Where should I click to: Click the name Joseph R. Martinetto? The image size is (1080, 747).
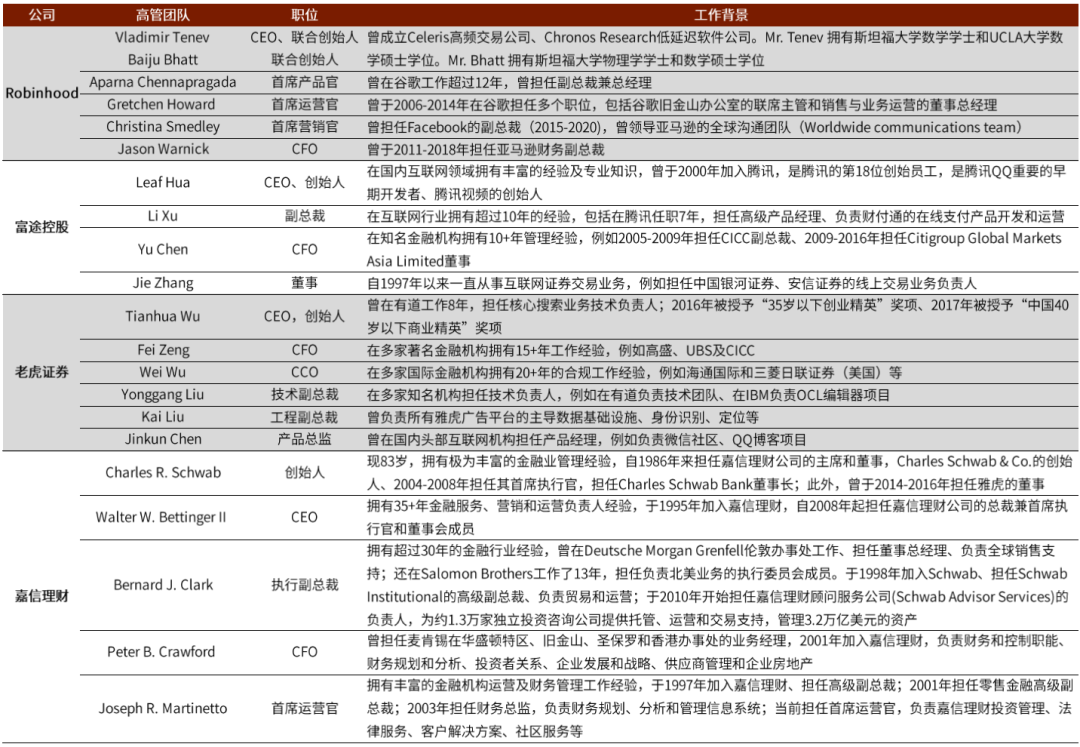tap(163, 708)
